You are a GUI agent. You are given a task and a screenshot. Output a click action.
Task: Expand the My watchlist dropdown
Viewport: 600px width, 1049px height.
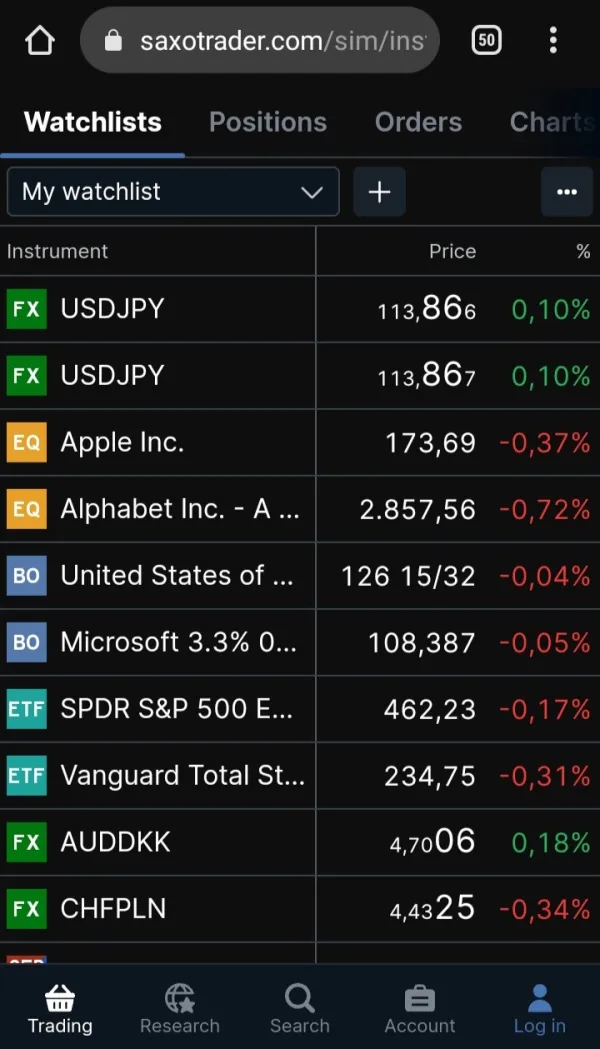click(173, 192)
